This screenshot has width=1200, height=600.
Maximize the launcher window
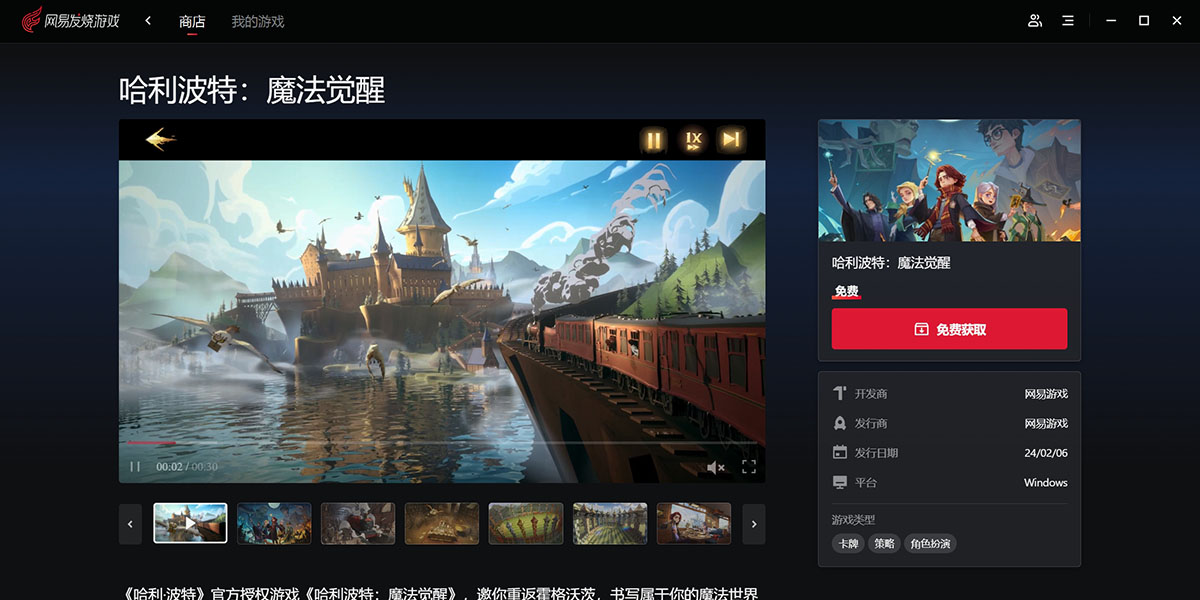click(1144, 20)
